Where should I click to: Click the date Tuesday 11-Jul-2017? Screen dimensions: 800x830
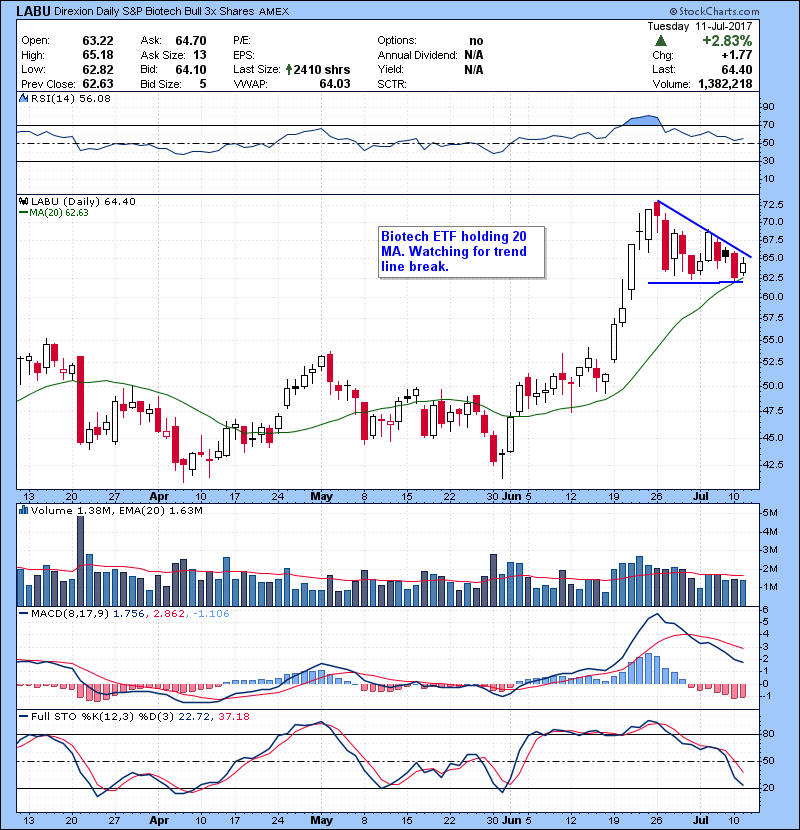click(x=699, y=26)
